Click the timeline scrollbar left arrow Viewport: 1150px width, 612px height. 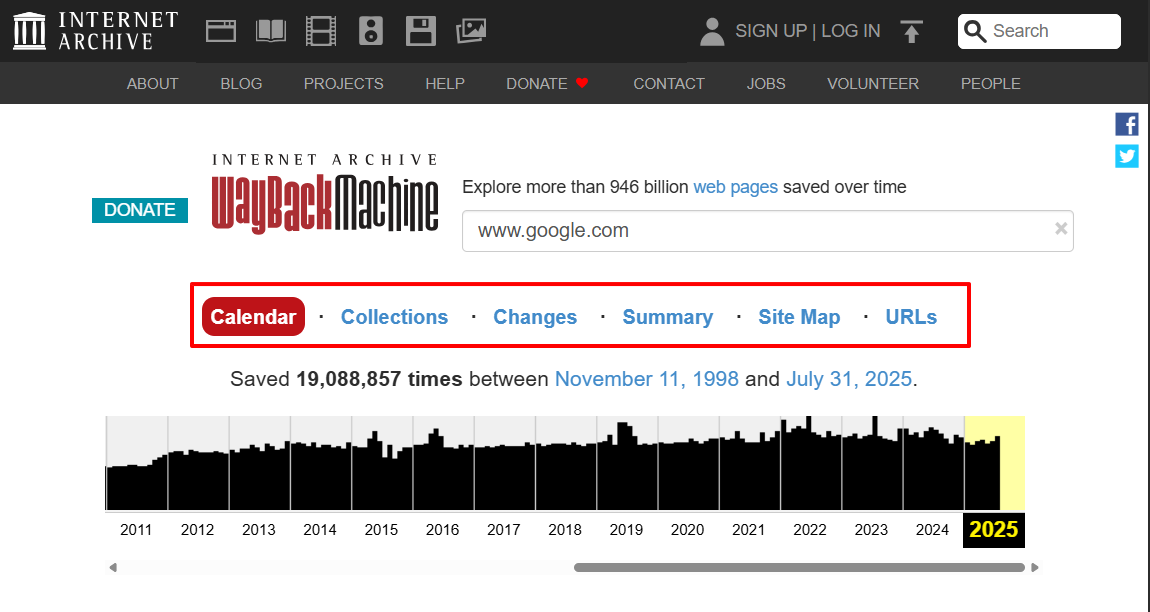pos(113,567)
